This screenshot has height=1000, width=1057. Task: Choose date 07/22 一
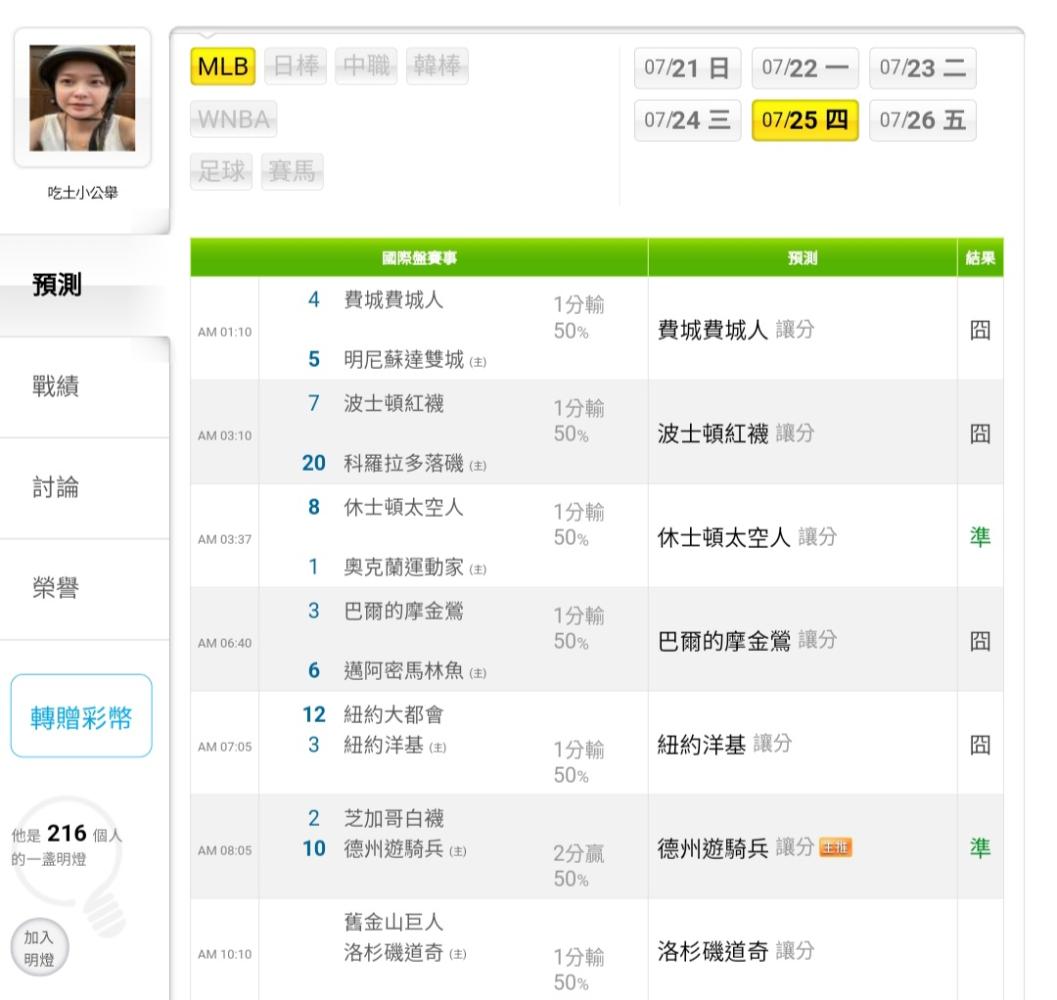[805, 68]
